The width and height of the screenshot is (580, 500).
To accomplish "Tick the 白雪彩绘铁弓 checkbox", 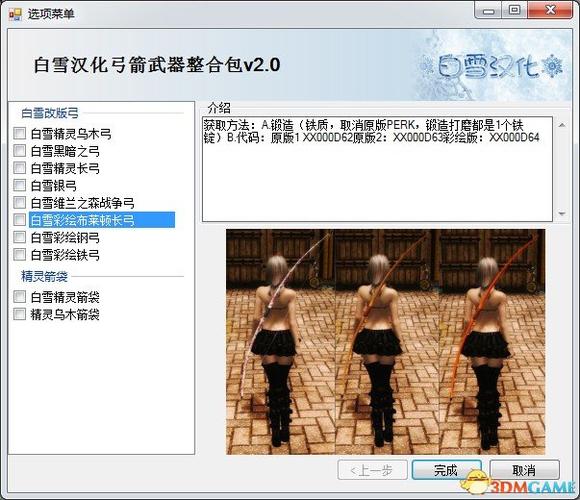I will [19, 254].
